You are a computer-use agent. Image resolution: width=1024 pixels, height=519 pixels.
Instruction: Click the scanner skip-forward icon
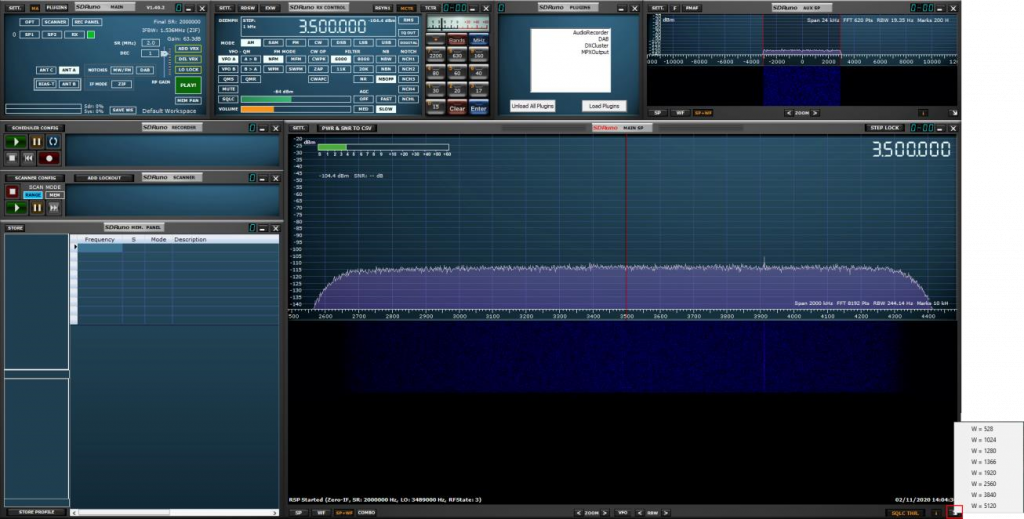click(52, 207)
